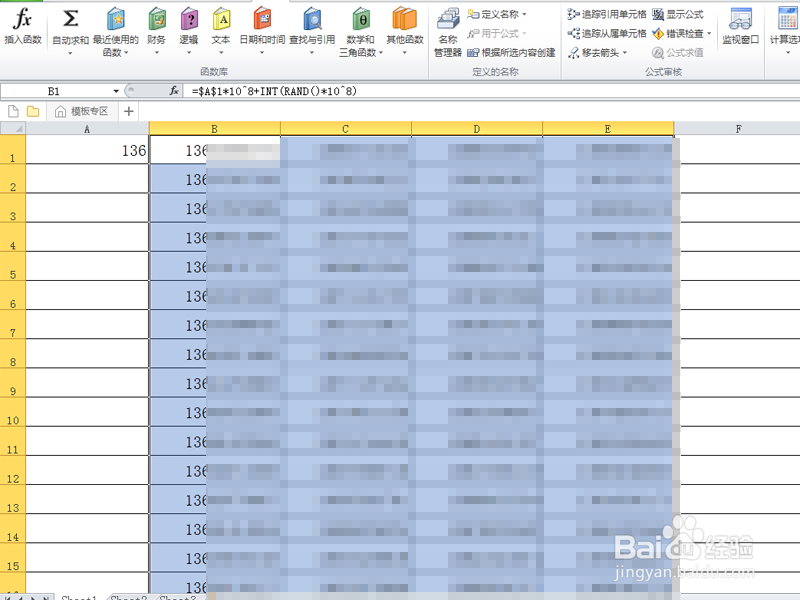Screen dimensions: 800x600
Task: Click Define Name (定义名称)
Action: point(494,14)
